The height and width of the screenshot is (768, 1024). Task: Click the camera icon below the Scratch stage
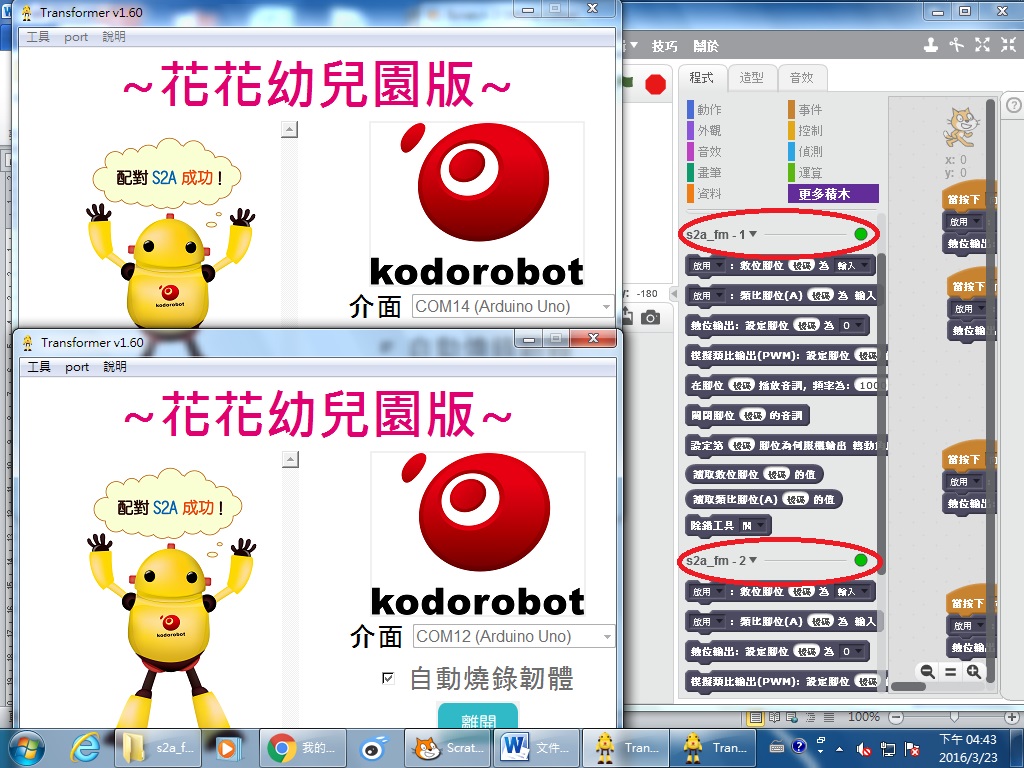click(650, 318)
